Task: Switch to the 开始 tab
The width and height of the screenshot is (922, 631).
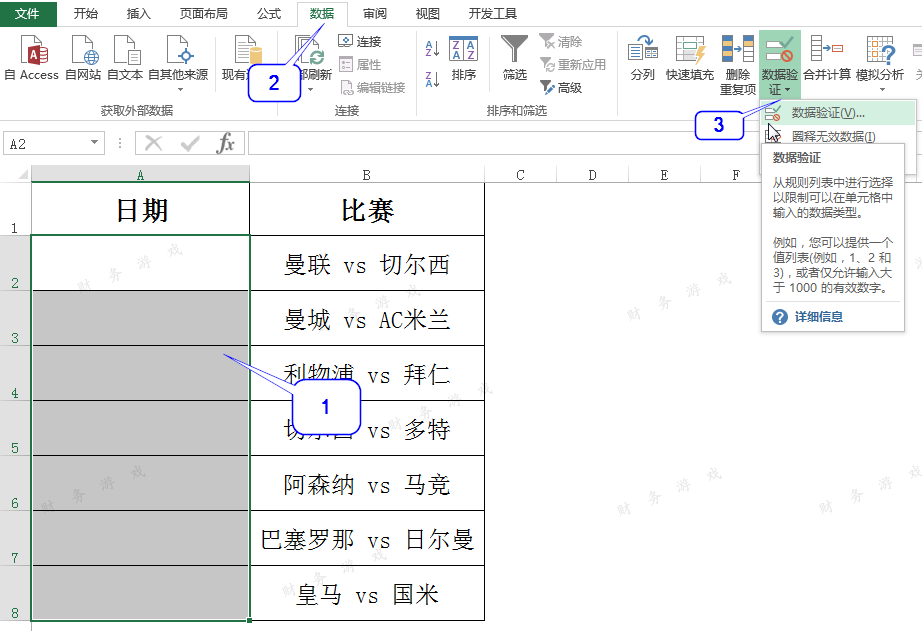Action: point(85,14)
